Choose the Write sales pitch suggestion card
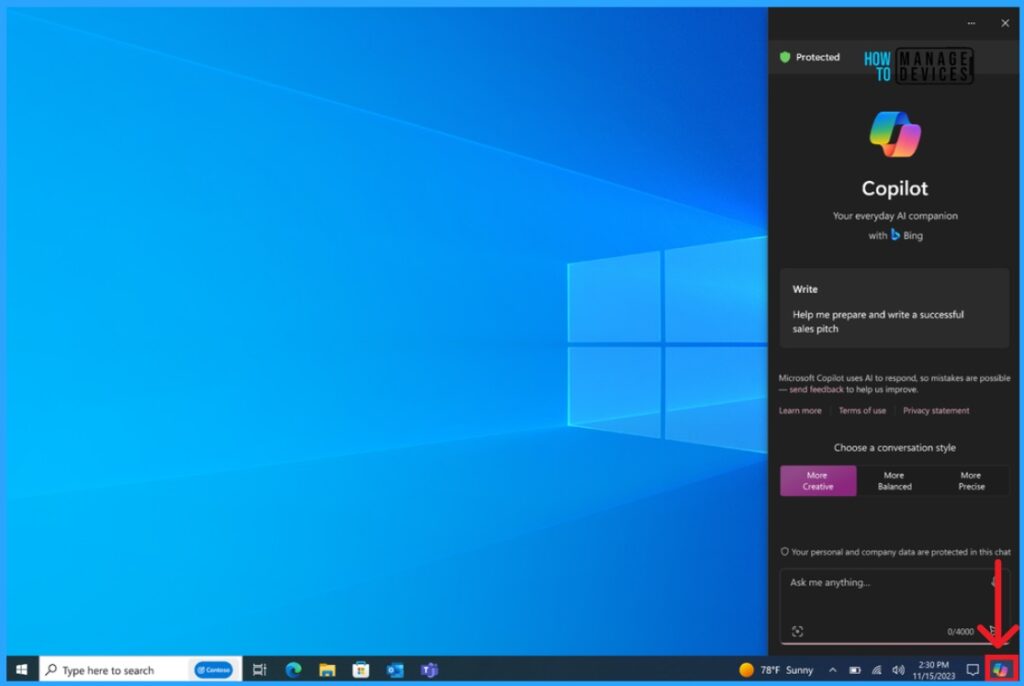This screenshot has width=1024, height=686. pos(894,308)
